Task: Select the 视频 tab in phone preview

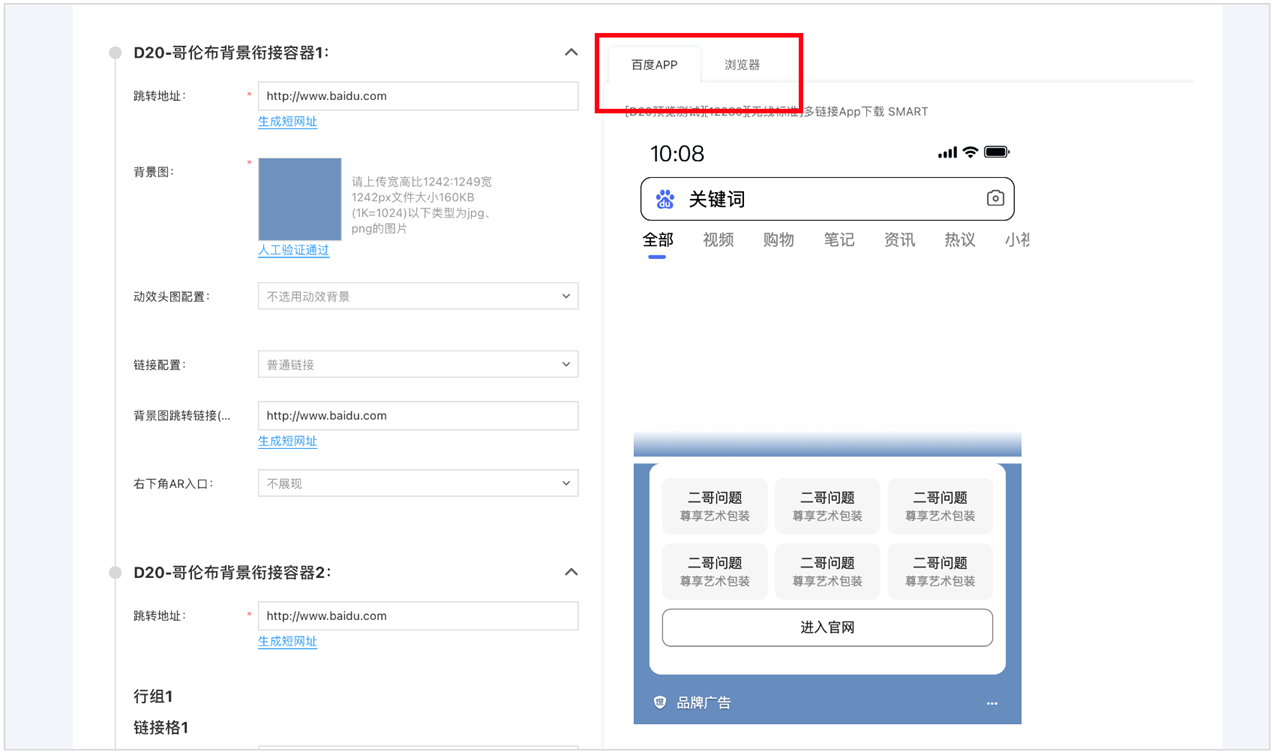Action: click(718, 240)
